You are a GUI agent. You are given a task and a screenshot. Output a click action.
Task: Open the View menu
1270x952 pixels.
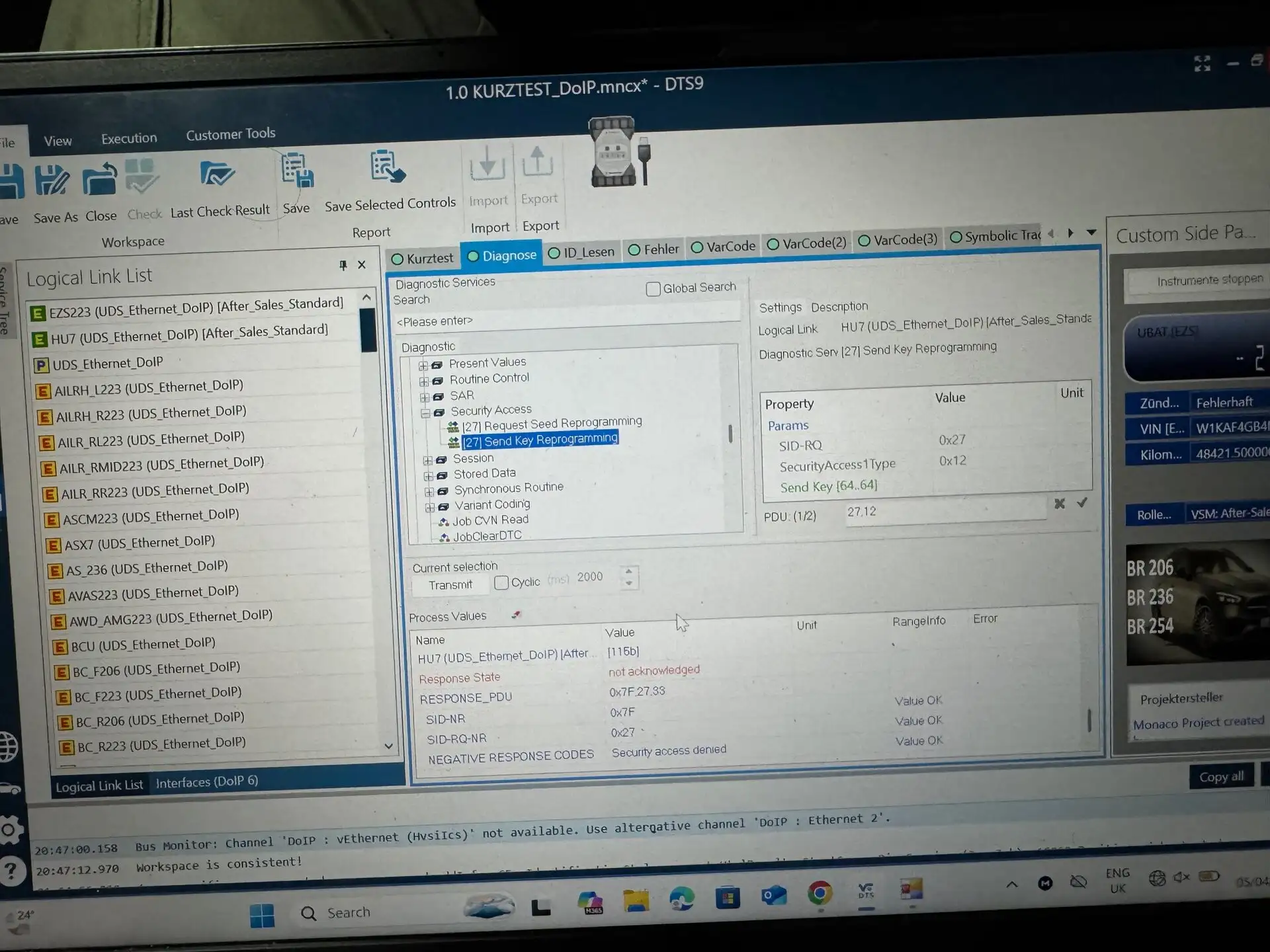58,141
